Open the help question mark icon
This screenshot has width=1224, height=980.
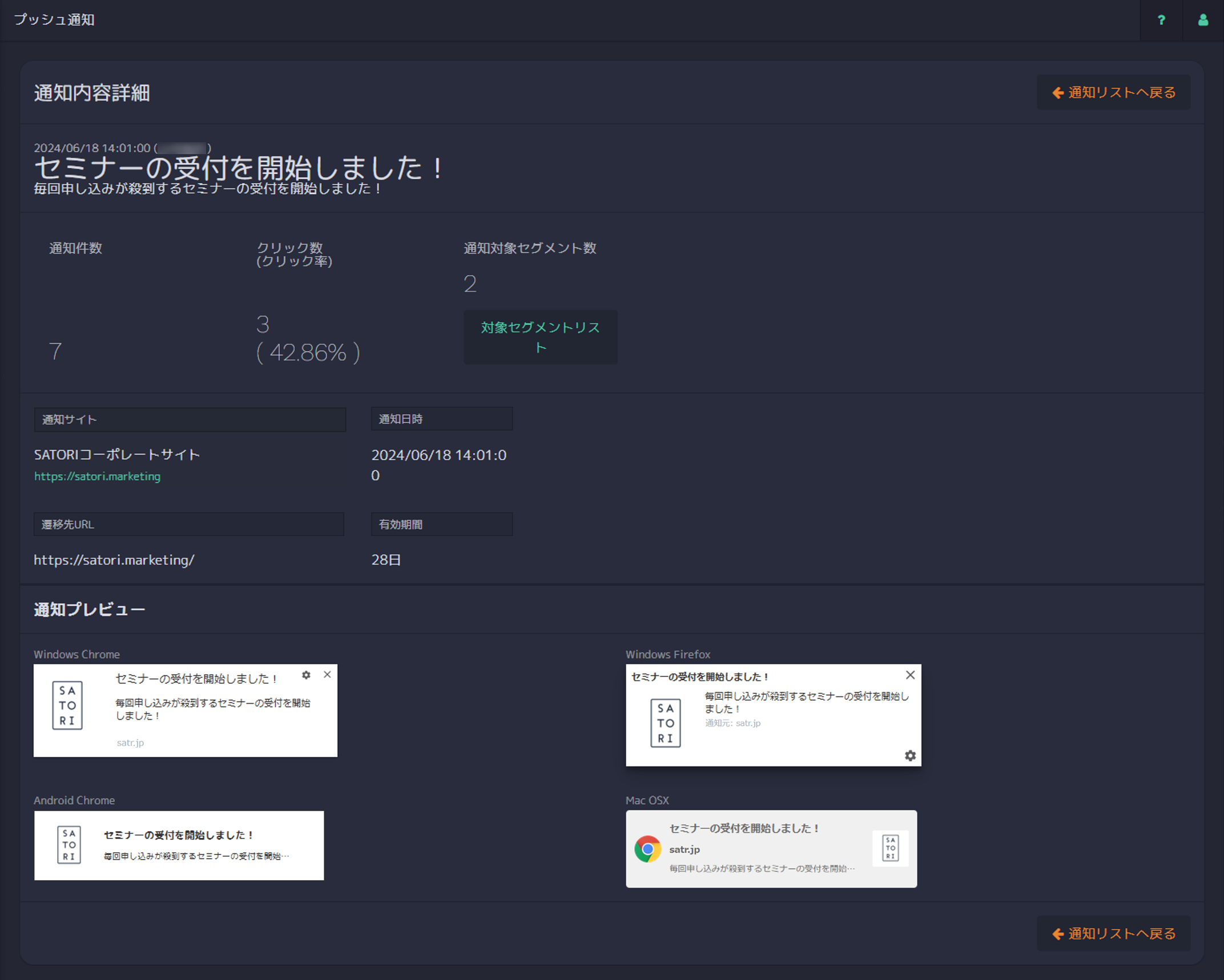(x=1161, y=20)
